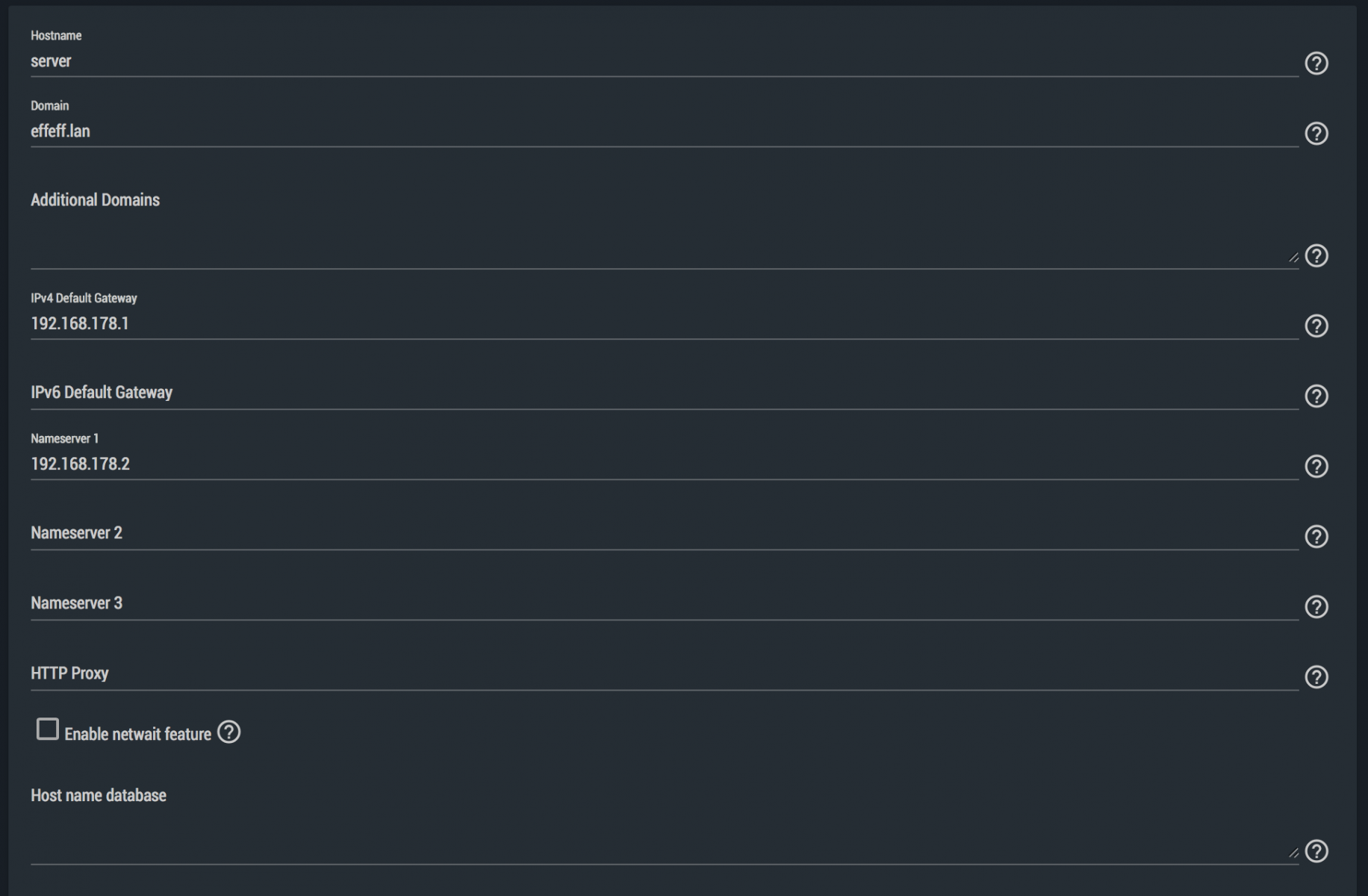Show the Domain field help tooltip

pos(1316,134)
